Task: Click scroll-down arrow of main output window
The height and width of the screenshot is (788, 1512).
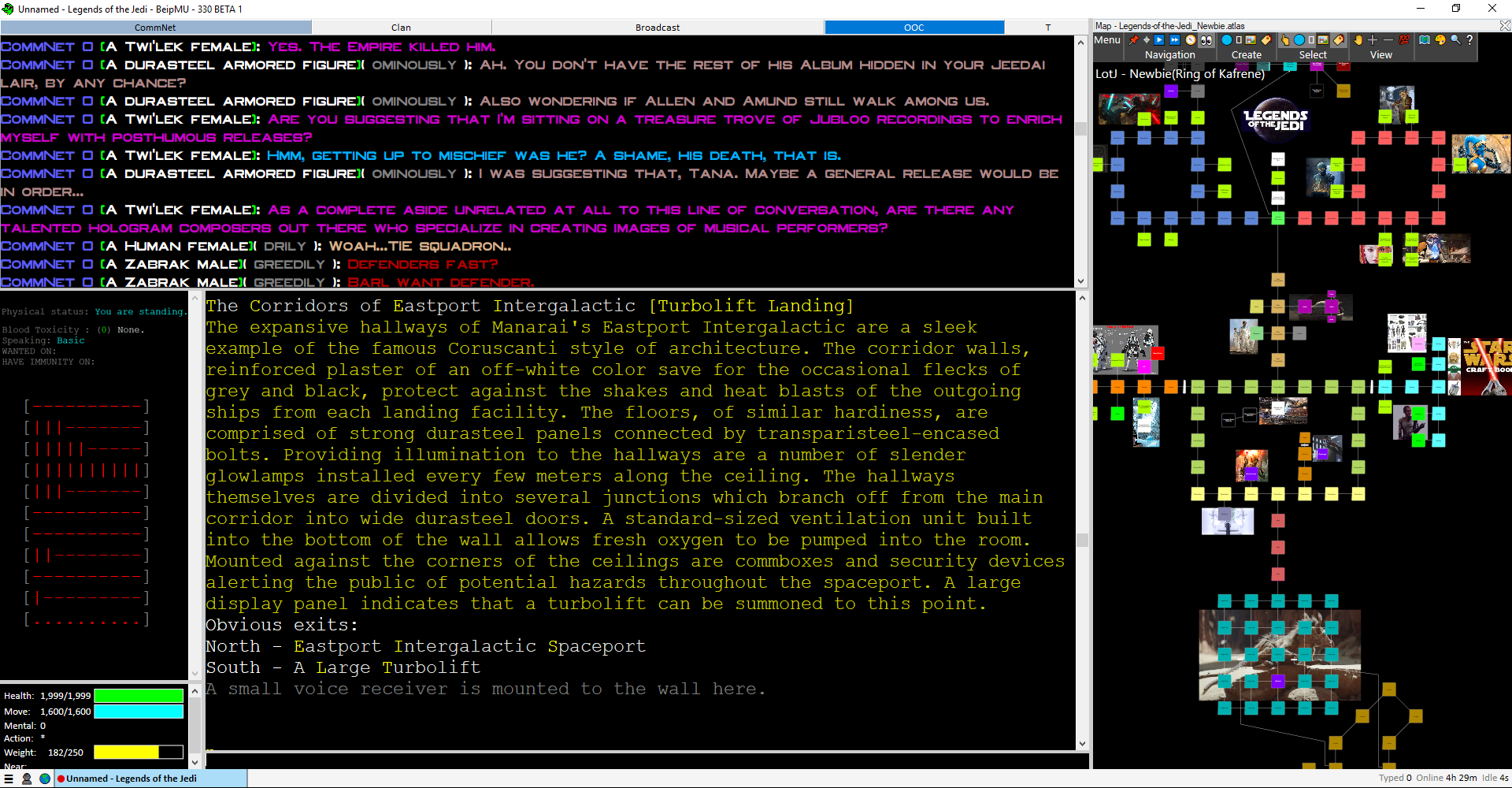Action: click(x=1082, y=744)
